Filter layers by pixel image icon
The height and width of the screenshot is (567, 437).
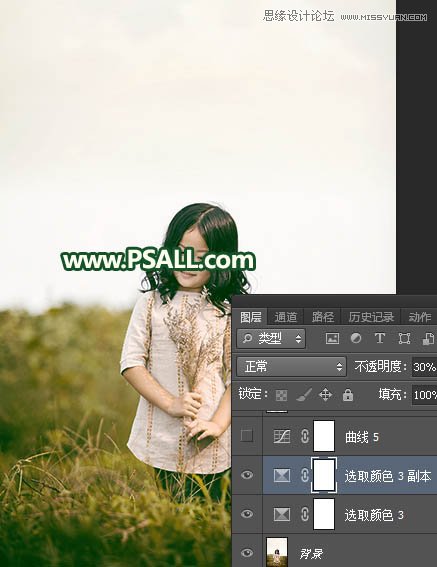coord(332,338)
